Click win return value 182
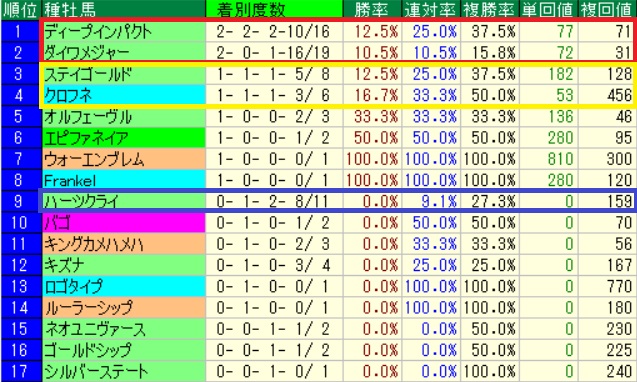 pos(560,74)
